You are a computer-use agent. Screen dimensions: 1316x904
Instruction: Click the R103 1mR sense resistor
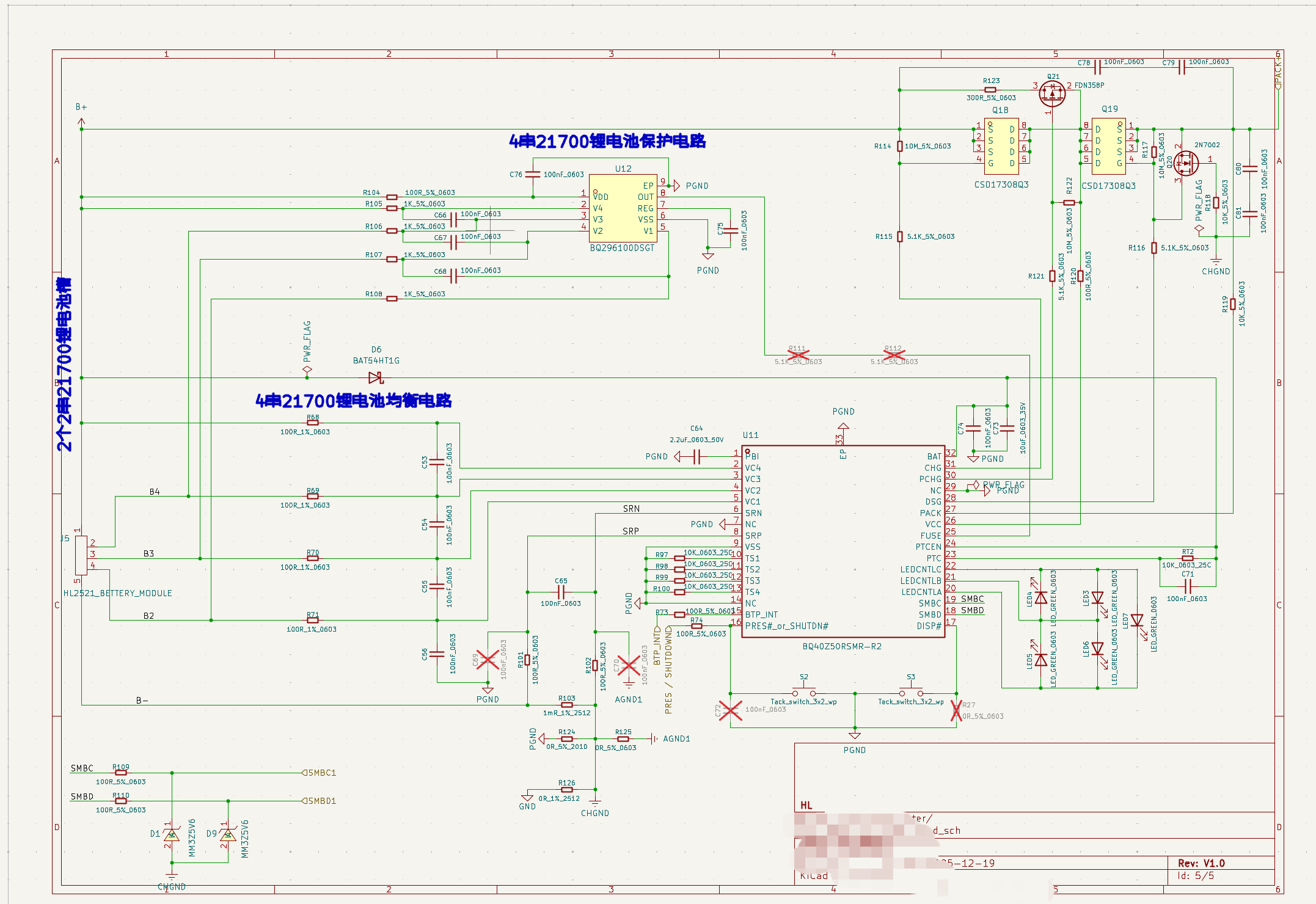566,705
